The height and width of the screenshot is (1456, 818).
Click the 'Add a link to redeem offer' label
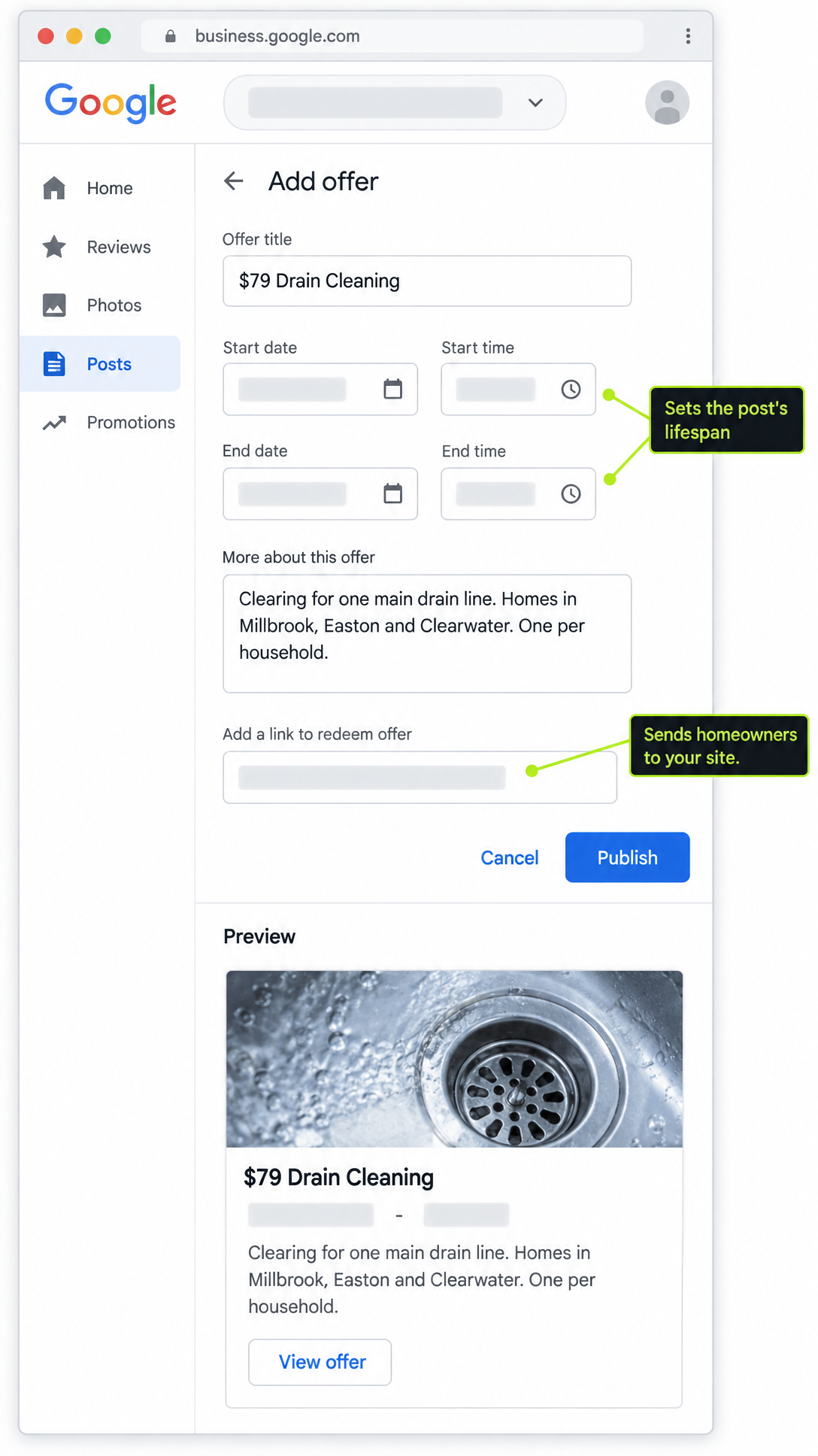[x=317, y=734]
